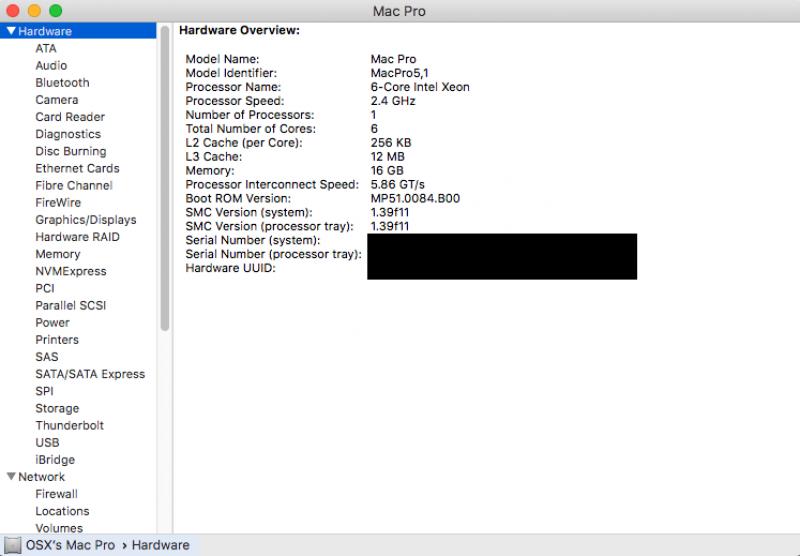Select Memory in the sidebar

click(x=58, y=254)
